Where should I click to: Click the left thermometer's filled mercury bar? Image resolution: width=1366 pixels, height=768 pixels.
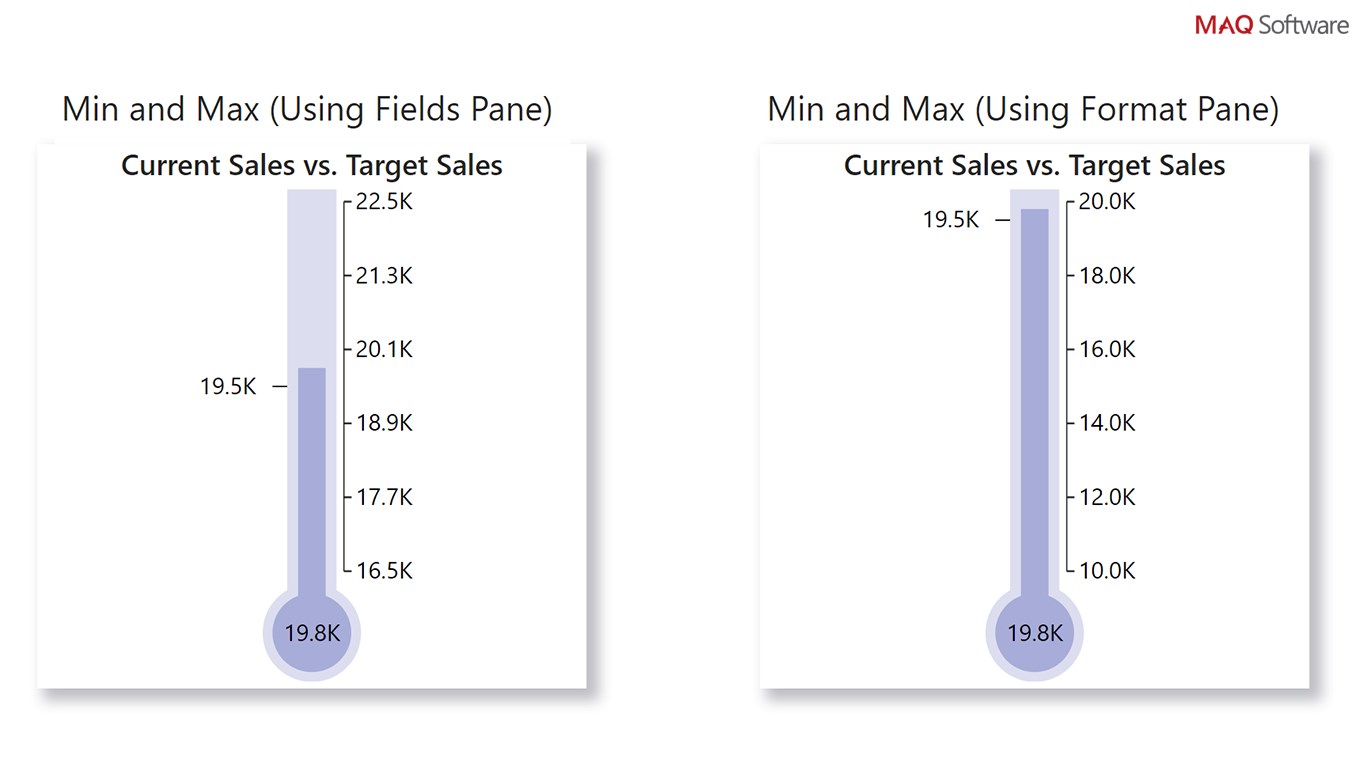[312, 480]
